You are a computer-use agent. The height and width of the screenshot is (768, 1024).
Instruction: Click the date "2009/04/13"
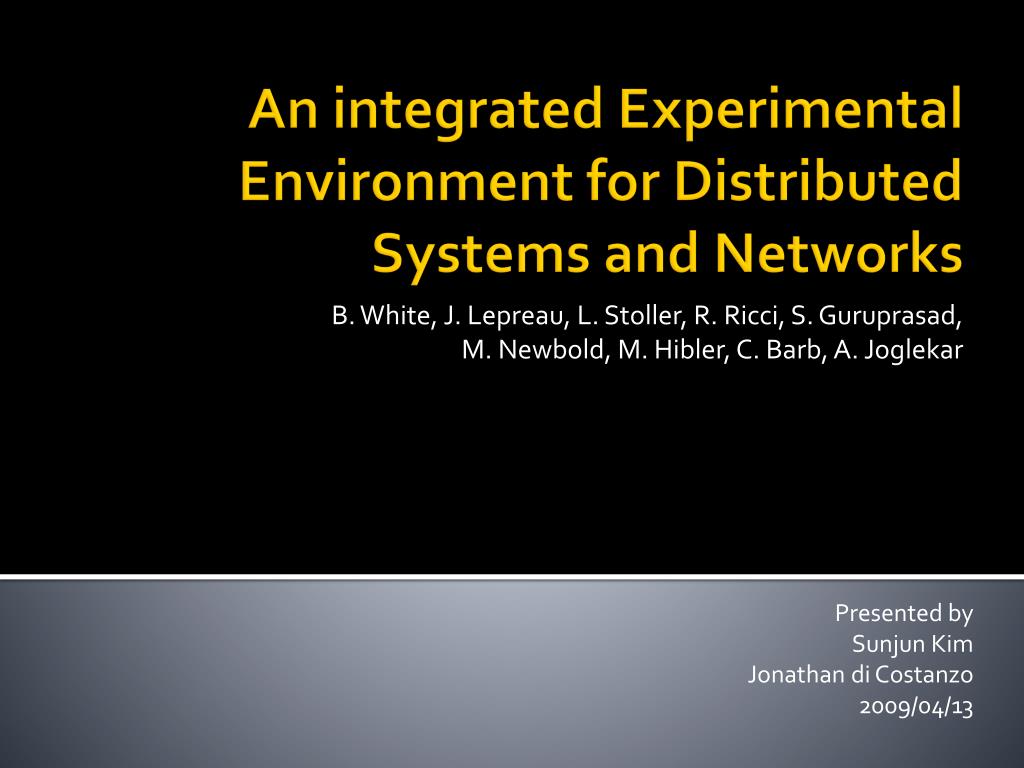[x=916, y=707]
